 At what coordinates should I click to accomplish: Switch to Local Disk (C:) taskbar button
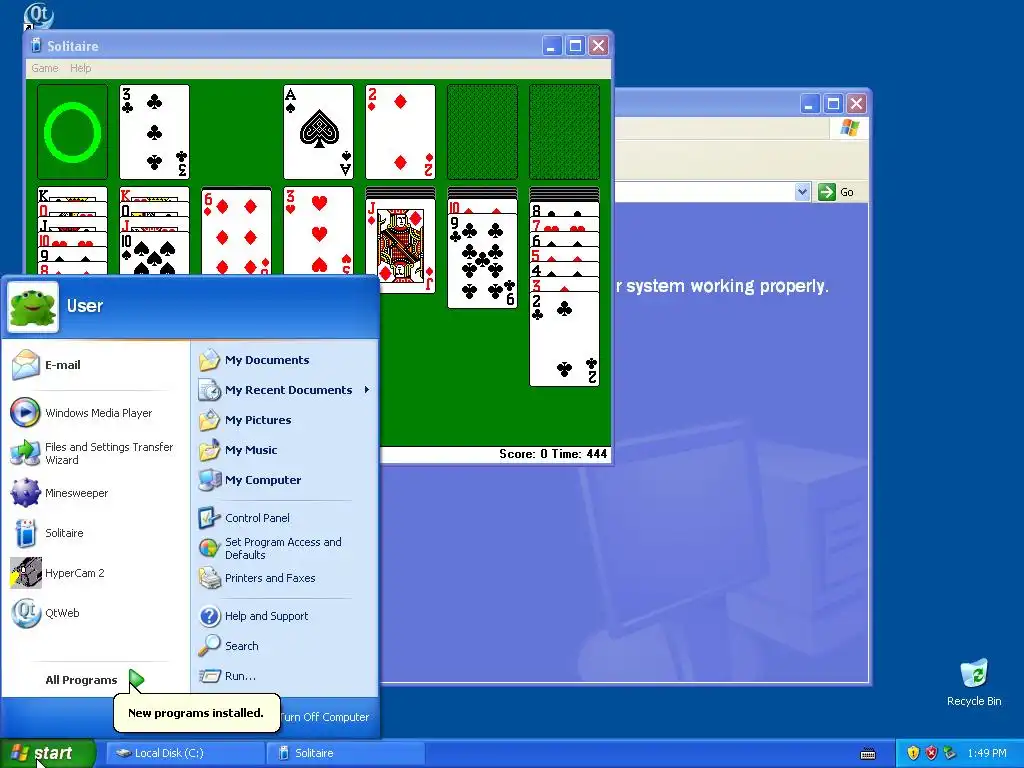tap(185, 753)
